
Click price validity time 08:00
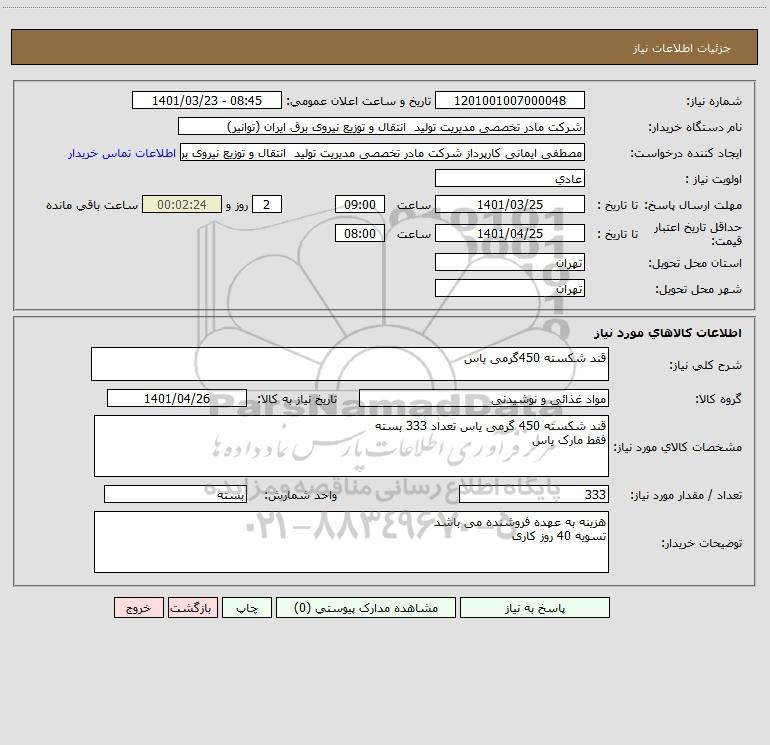click(359, 233)
